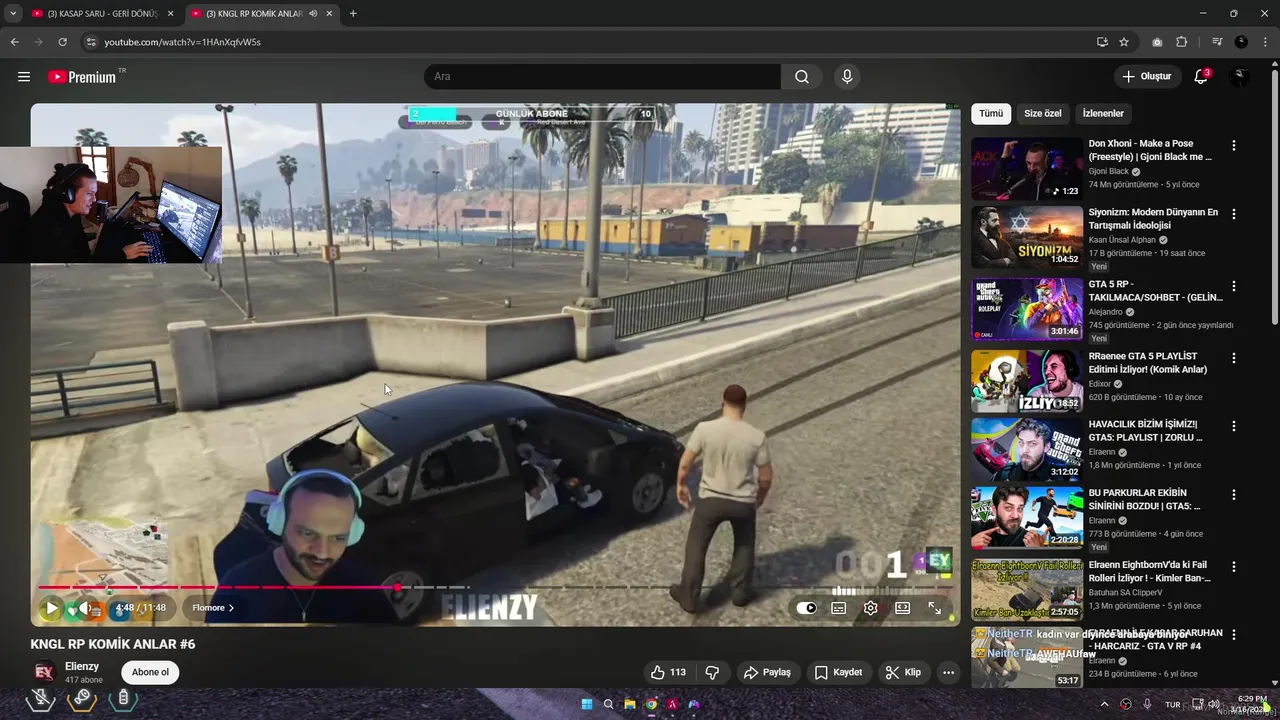Open the Elienzy channel name link
Image resolution: width=1280 pixels, height=720 pixels.
tap(82, 666)
